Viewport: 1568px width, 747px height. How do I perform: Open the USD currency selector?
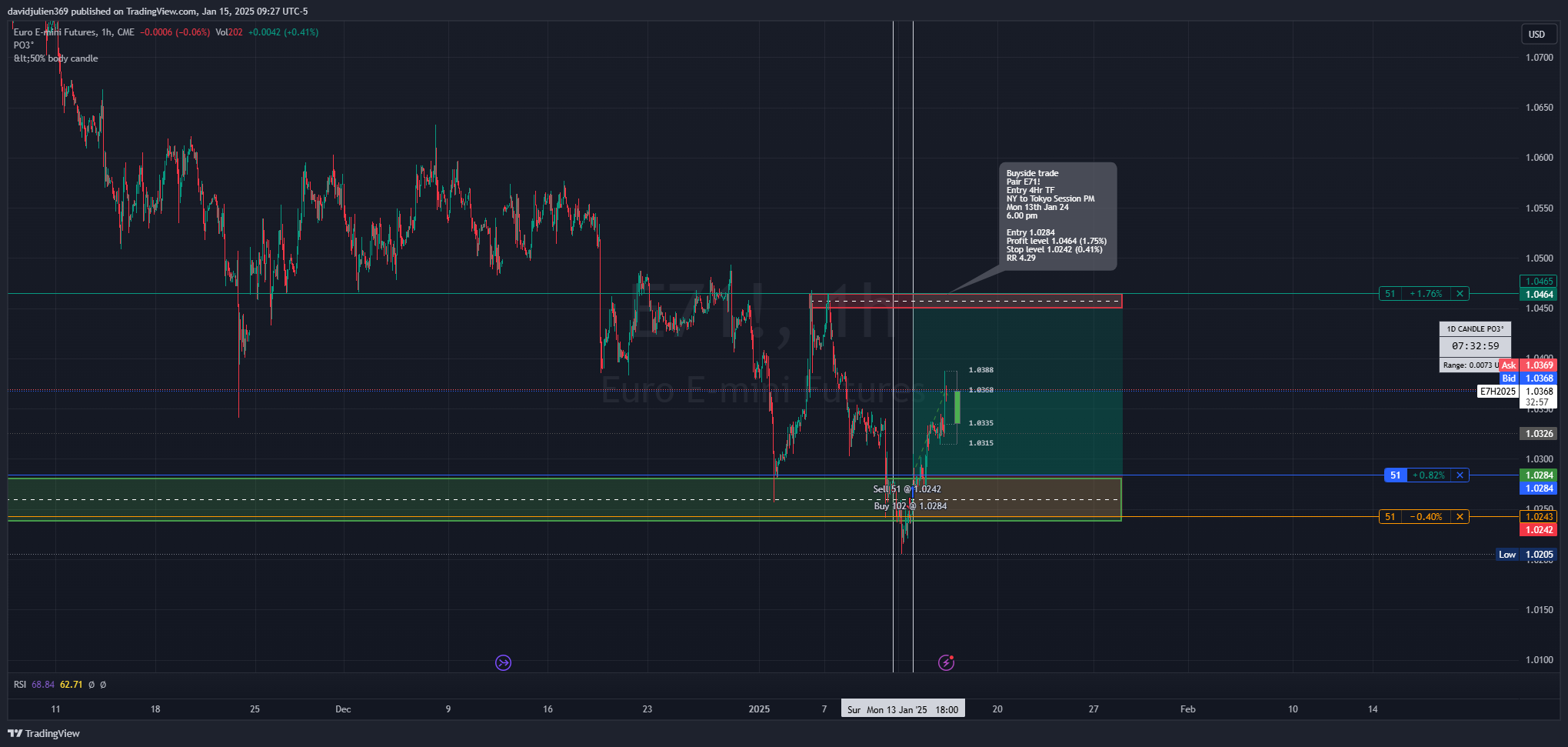click(1537, 34)
